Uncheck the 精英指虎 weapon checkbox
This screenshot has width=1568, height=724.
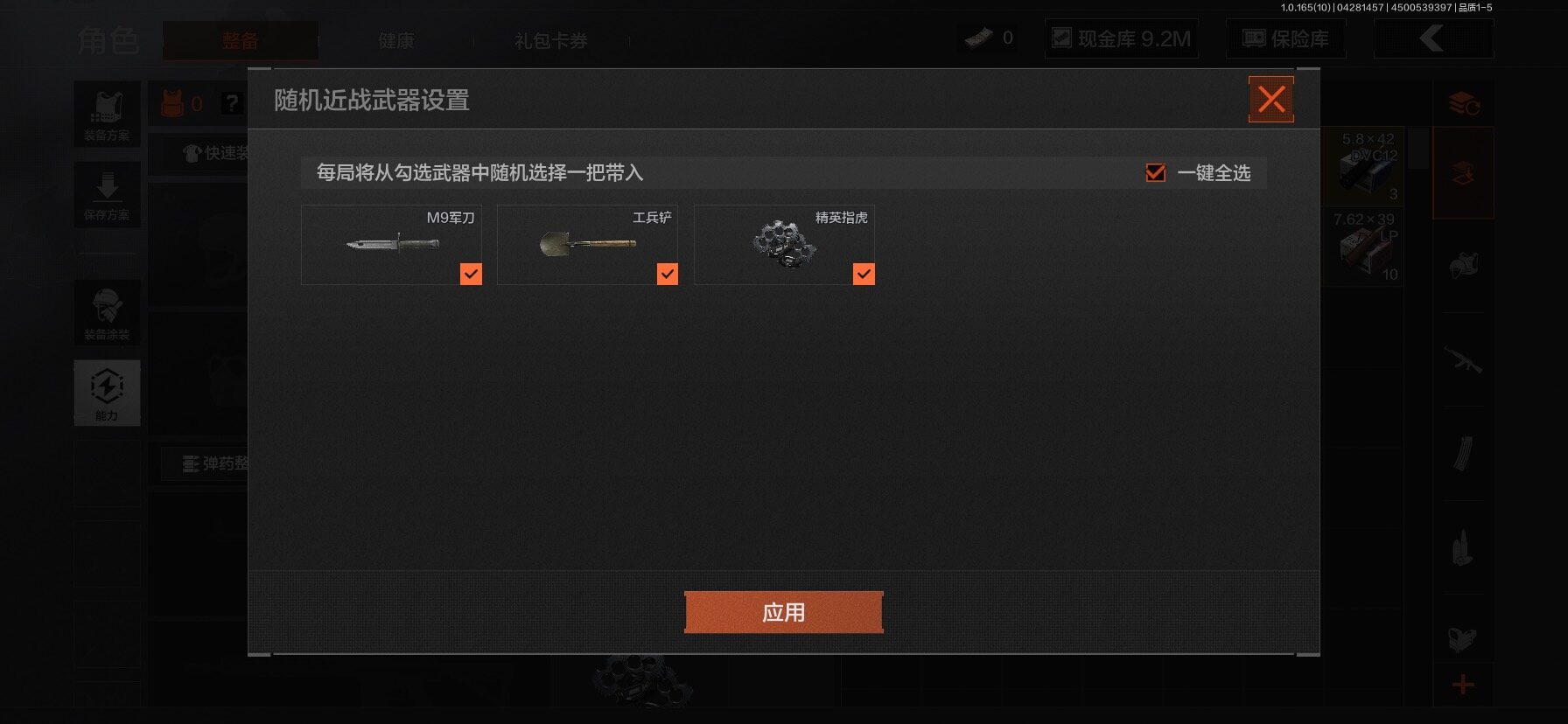864,275
